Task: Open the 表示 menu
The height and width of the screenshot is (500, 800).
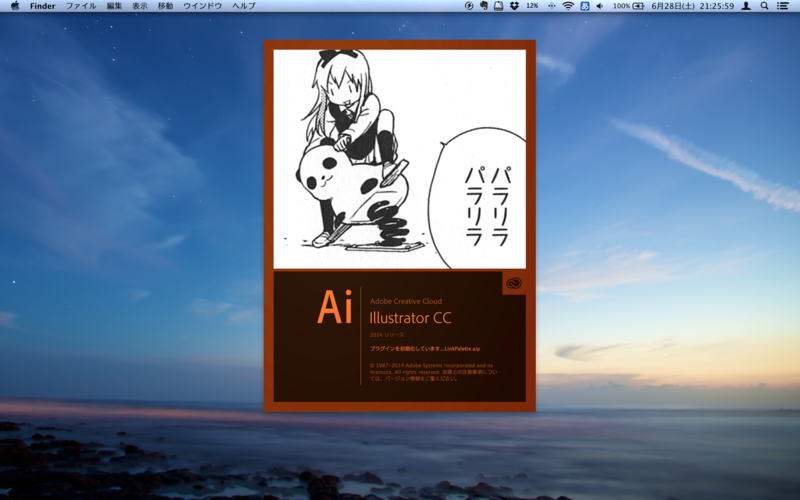Action: tap(140, 6)
